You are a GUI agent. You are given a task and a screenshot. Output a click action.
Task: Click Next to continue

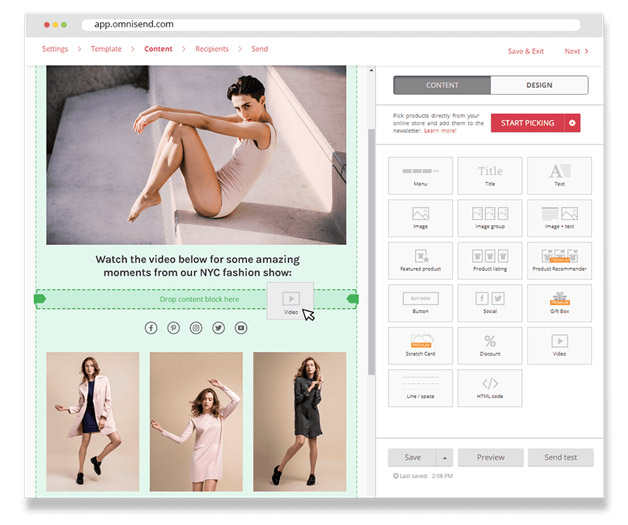(576, 51)
